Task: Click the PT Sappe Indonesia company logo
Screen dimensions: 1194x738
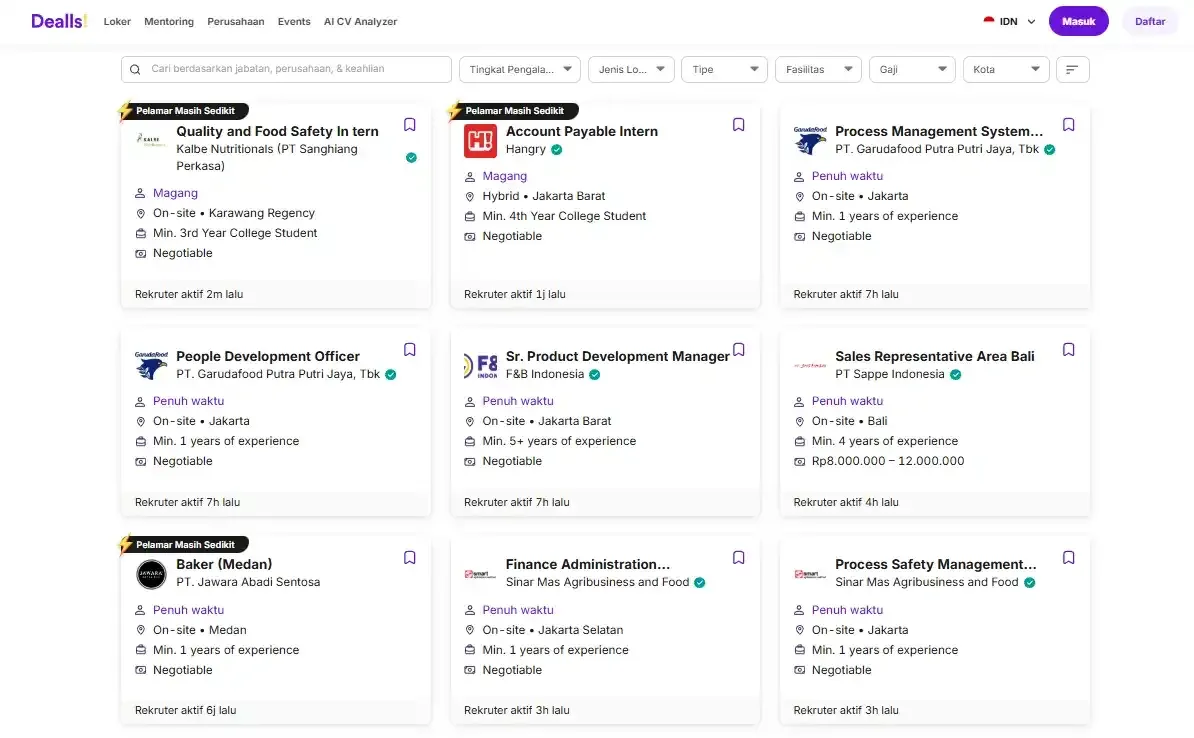Action: pos(810,366)
